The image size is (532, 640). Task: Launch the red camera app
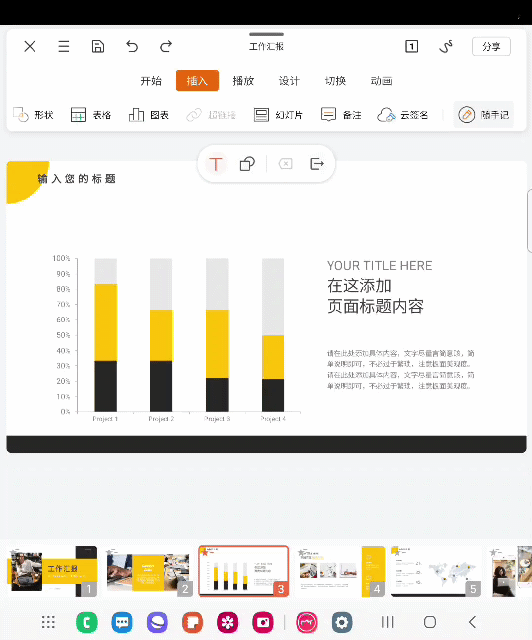(x=263, y=622)
